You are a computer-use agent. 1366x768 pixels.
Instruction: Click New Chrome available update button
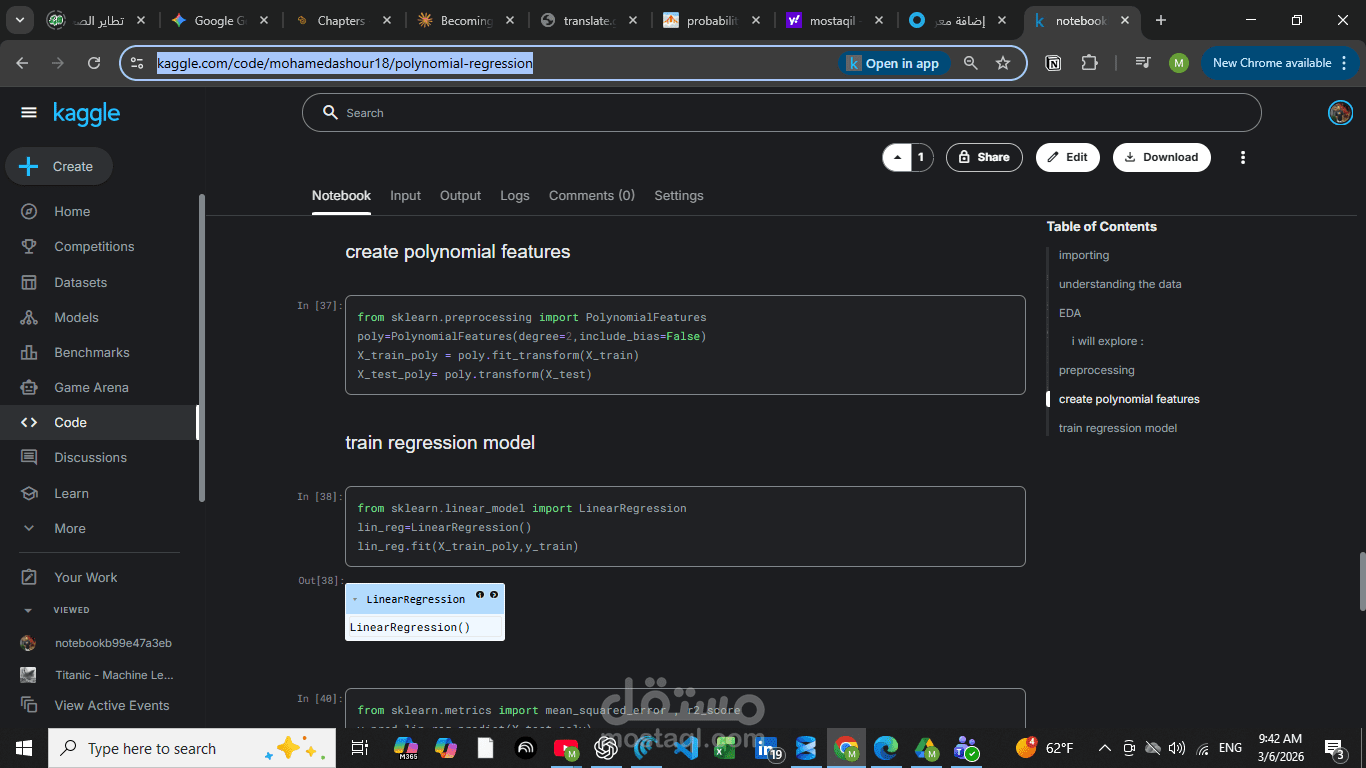pos(1280,63)
